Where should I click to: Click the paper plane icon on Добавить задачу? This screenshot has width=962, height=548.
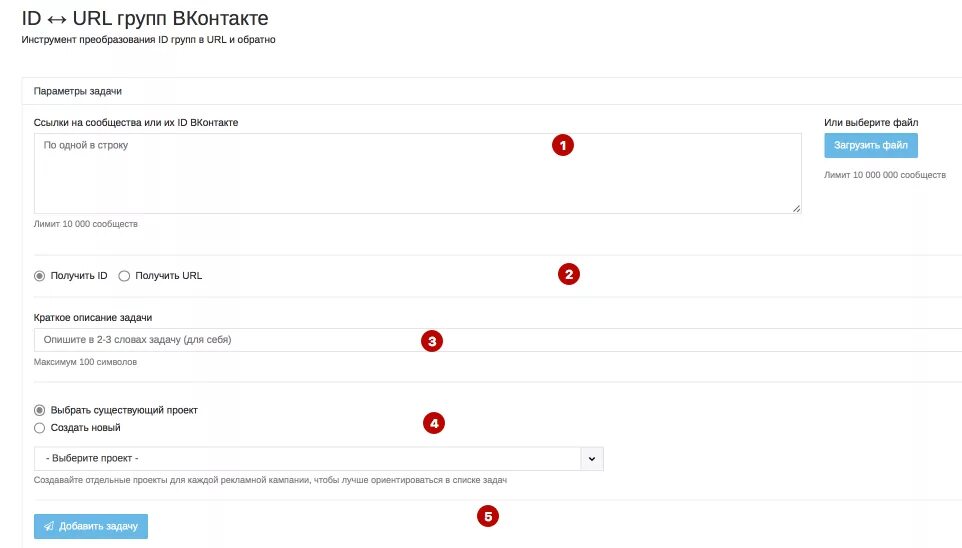click(x=49, y=527)
